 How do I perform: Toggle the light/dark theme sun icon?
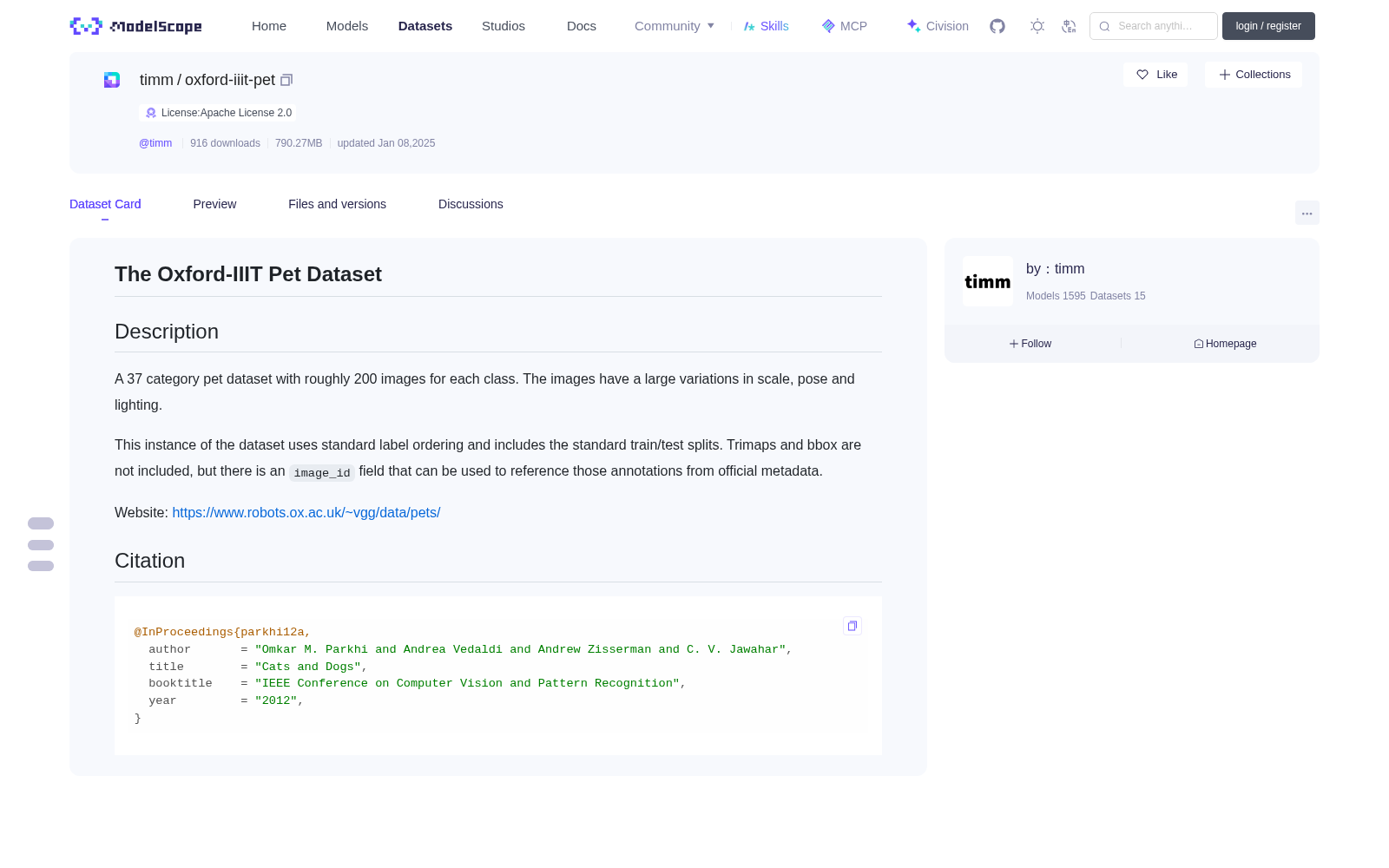1037,26
